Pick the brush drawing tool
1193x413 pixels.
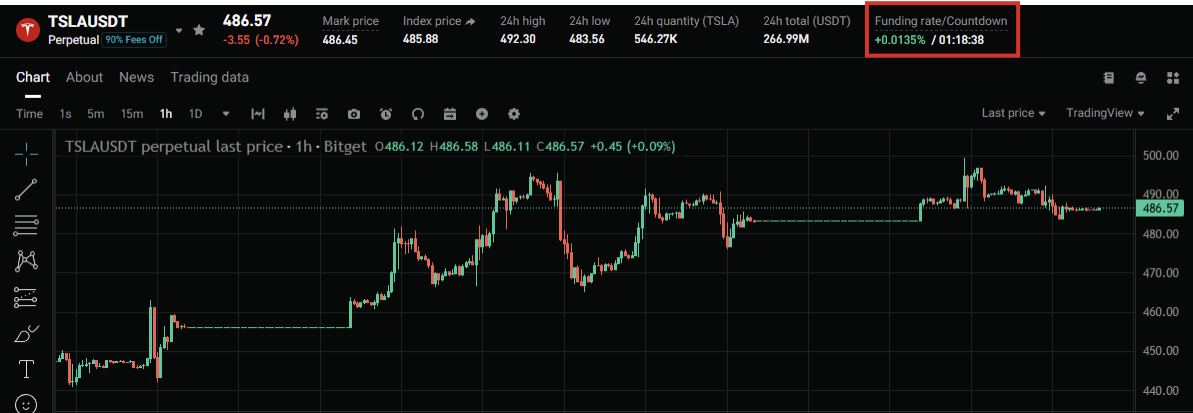(27, 334)
